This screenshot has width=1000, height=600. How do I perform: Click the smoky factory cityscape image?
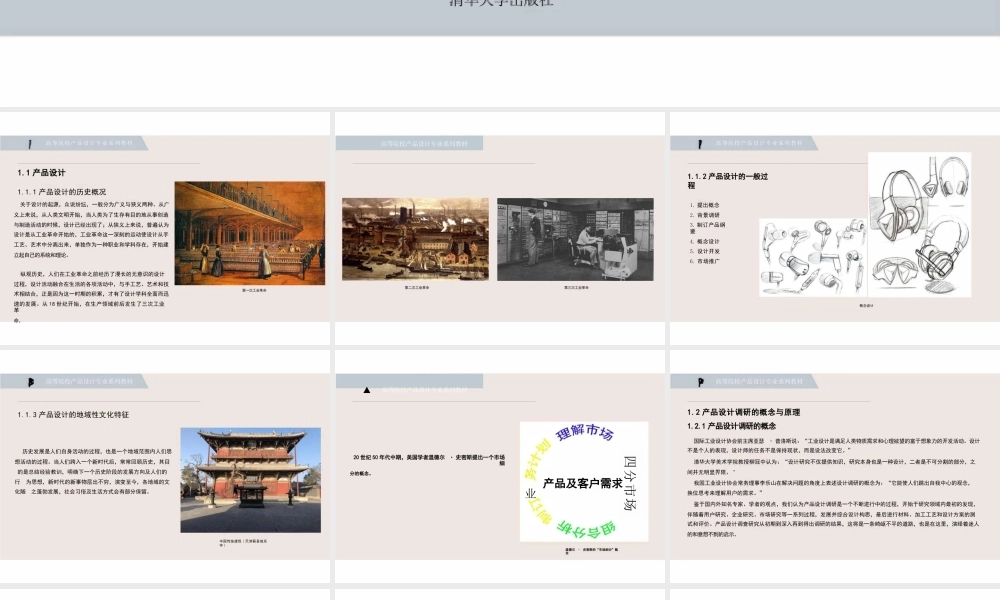[x=415, y=239]
